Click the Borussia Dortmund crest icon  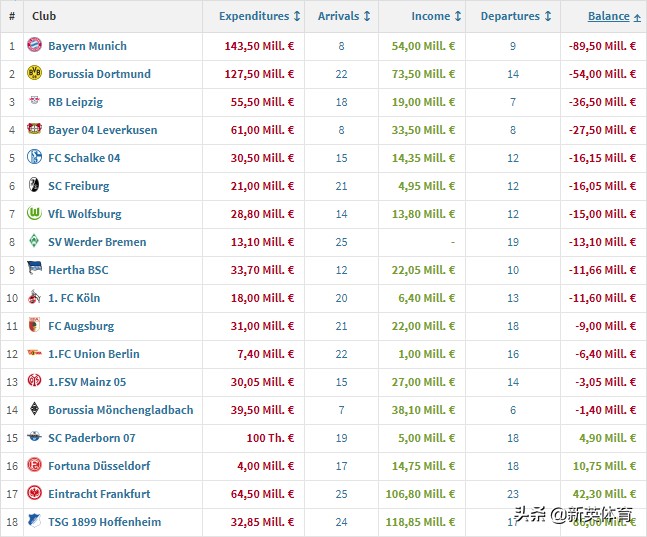35,74
